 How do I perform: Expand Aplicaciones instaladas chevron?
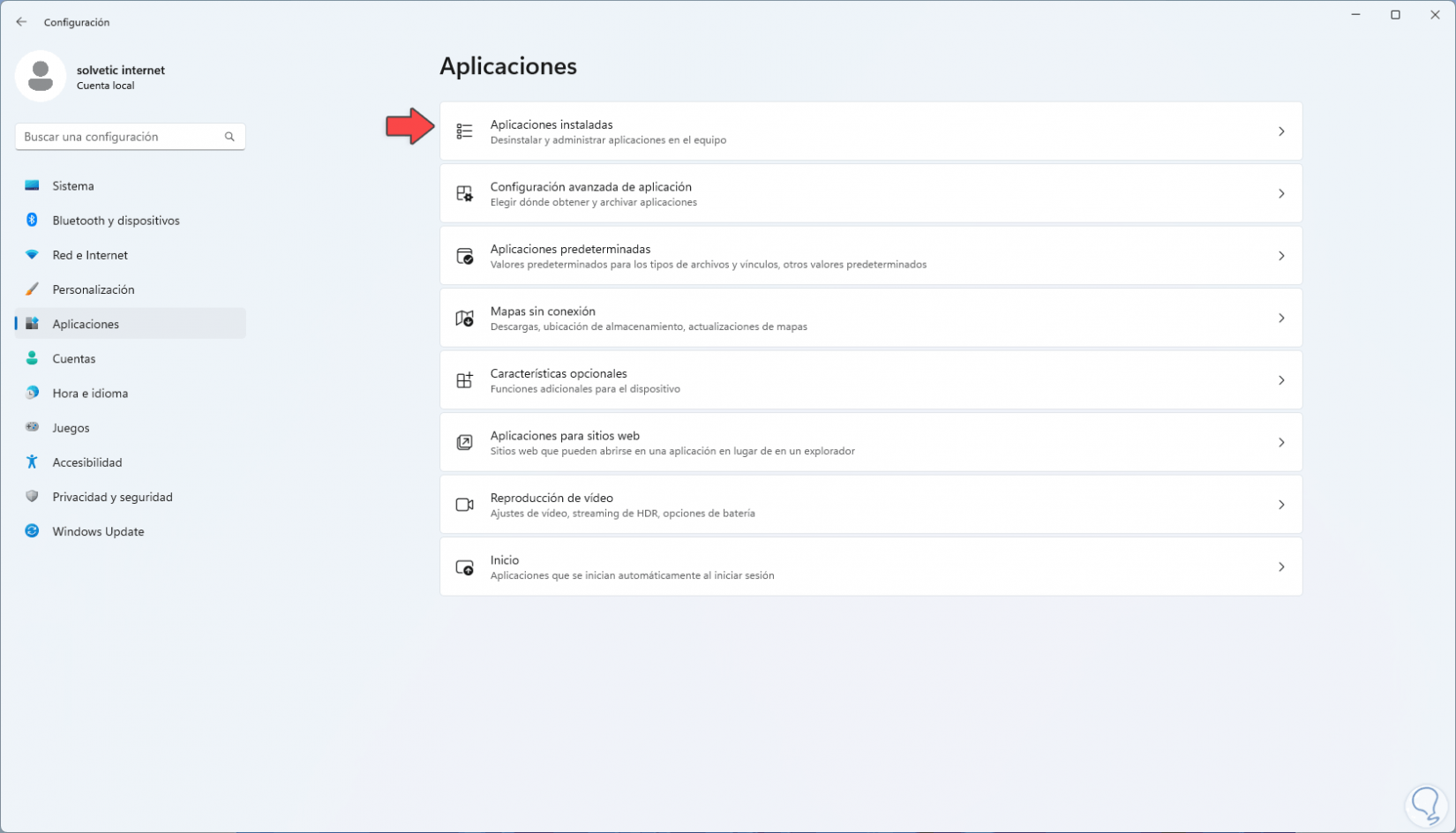[1281, 131]
